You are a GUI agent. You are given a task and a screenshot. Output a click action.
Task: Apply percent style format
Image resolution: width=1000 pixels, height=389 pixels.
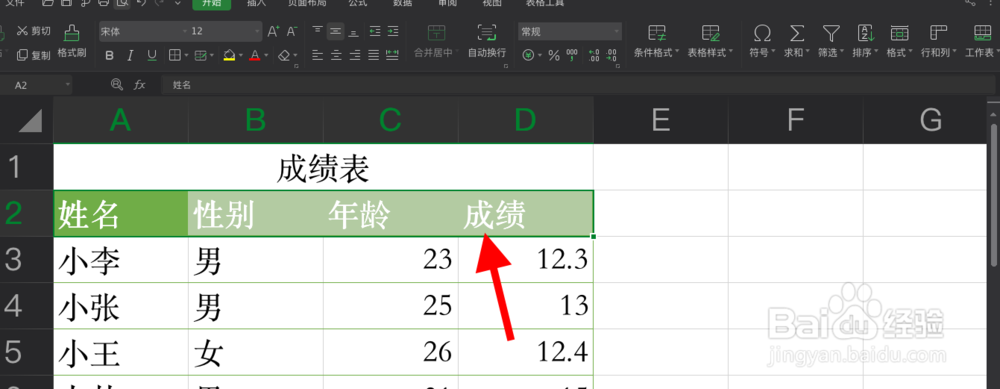click(x=554, y=55)
